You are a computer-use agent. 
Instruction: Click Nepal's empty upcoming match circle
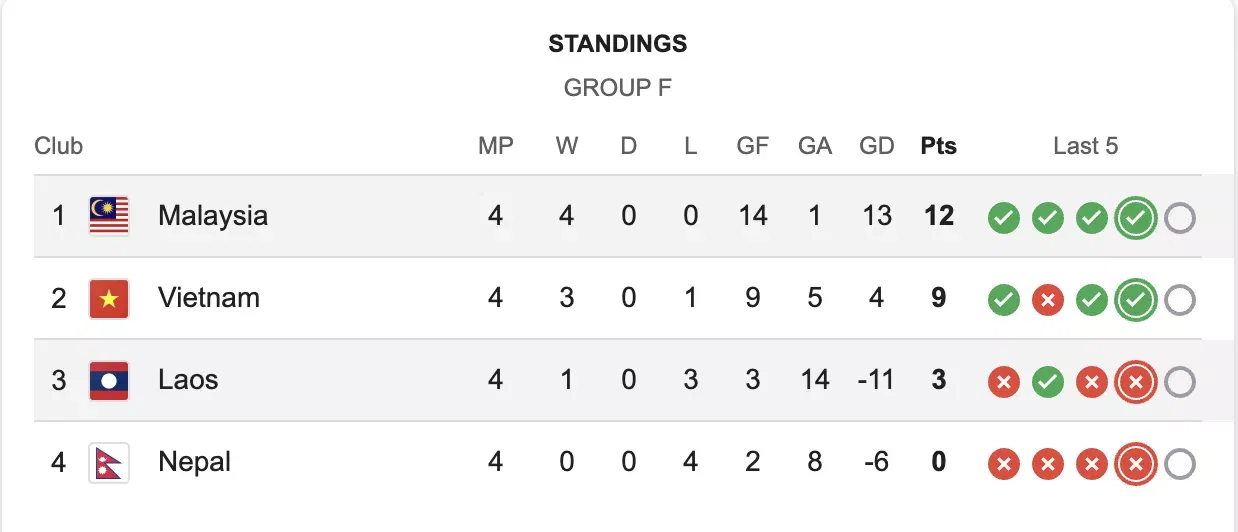pyautogui.click(x=1180, y=464)
